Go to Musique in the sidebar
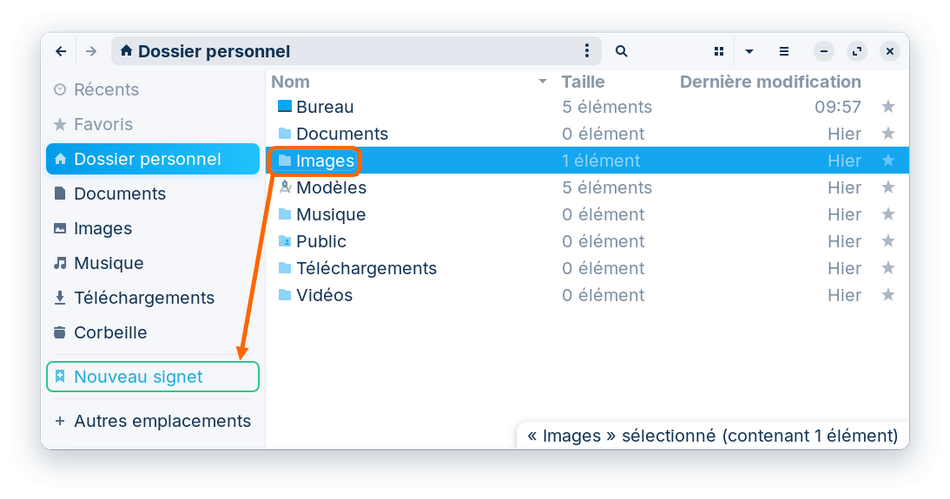 [x=108, y=264]
